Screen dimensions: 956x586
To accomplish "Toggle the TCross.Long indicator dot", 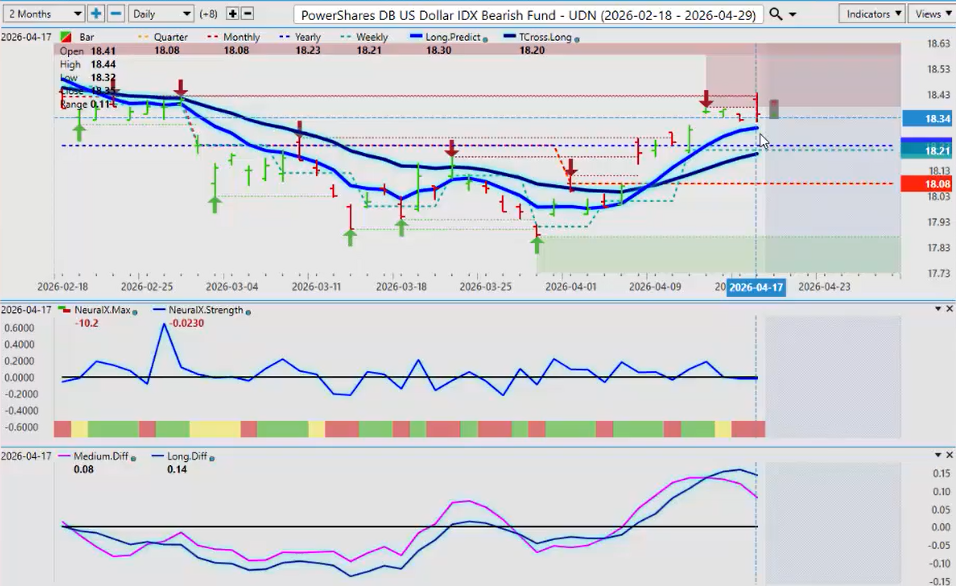I will click(x=578, y=37).
